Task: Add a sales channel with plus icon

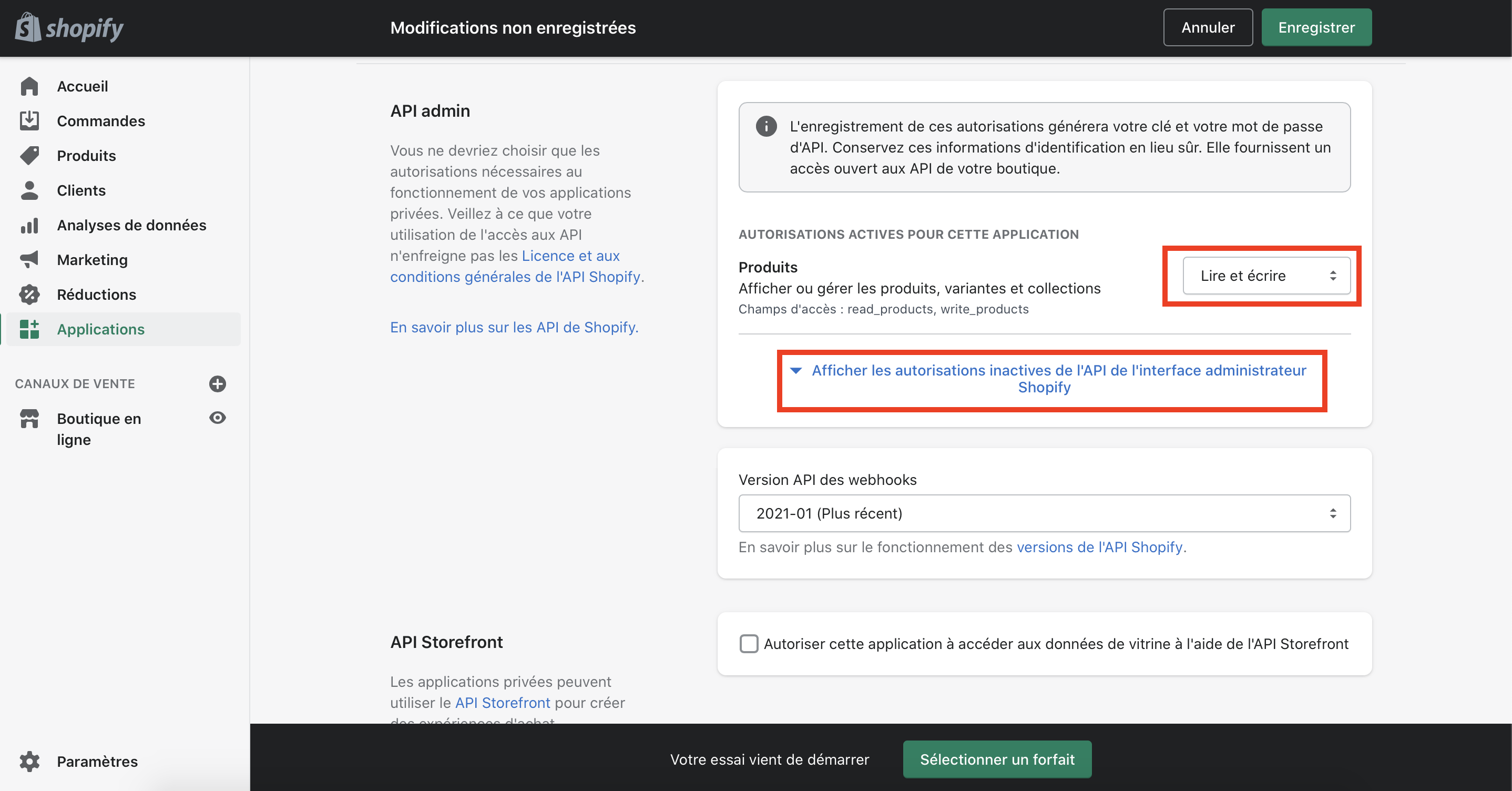Action: (218, 383)
